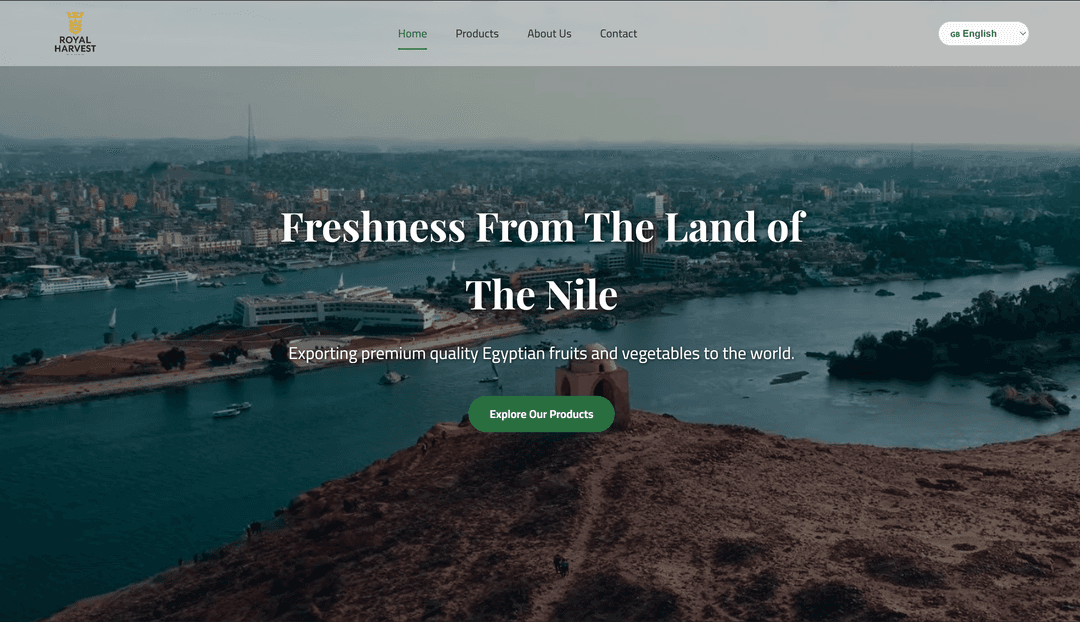
Task: Open the English language dropdown
Action: [x=983, y=34]
